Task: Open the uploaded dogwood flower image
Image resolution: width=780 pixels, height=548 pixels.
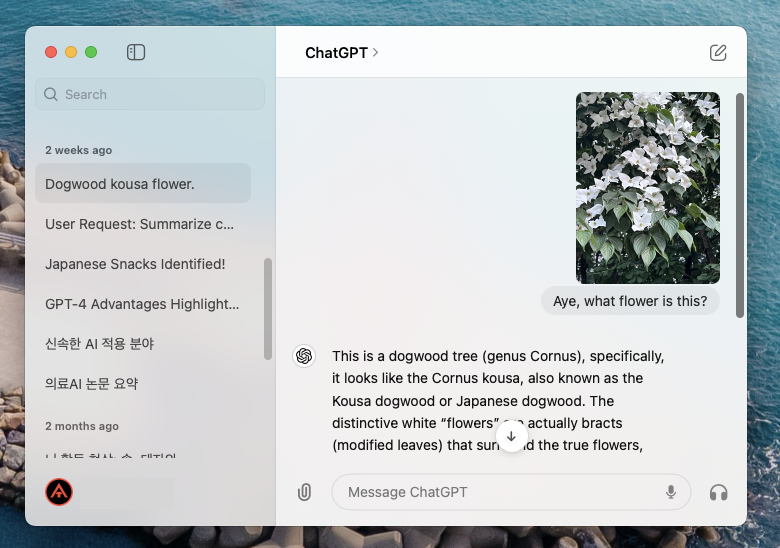Action: pyautogui.click(x=648, y=187)
